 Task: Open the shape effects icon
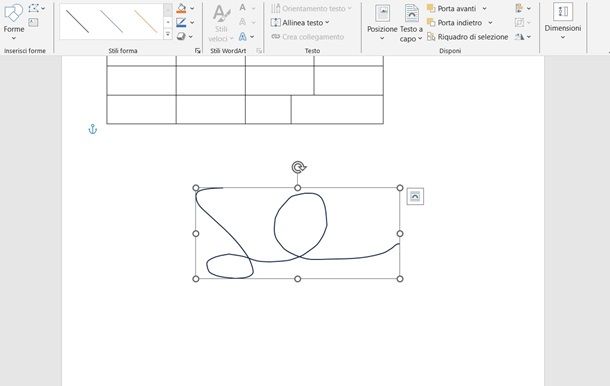(x=181, y=37)
